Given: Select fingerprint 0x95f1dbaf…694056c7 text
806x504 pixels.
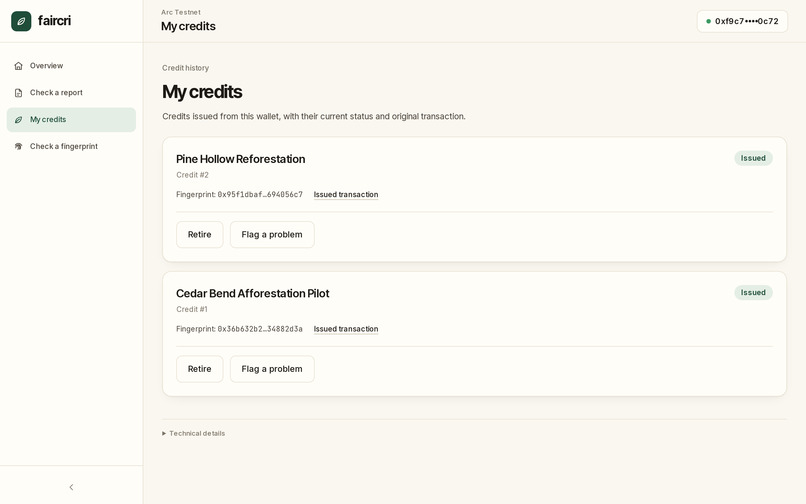Looking at the screenshot, I should point(260,194).
